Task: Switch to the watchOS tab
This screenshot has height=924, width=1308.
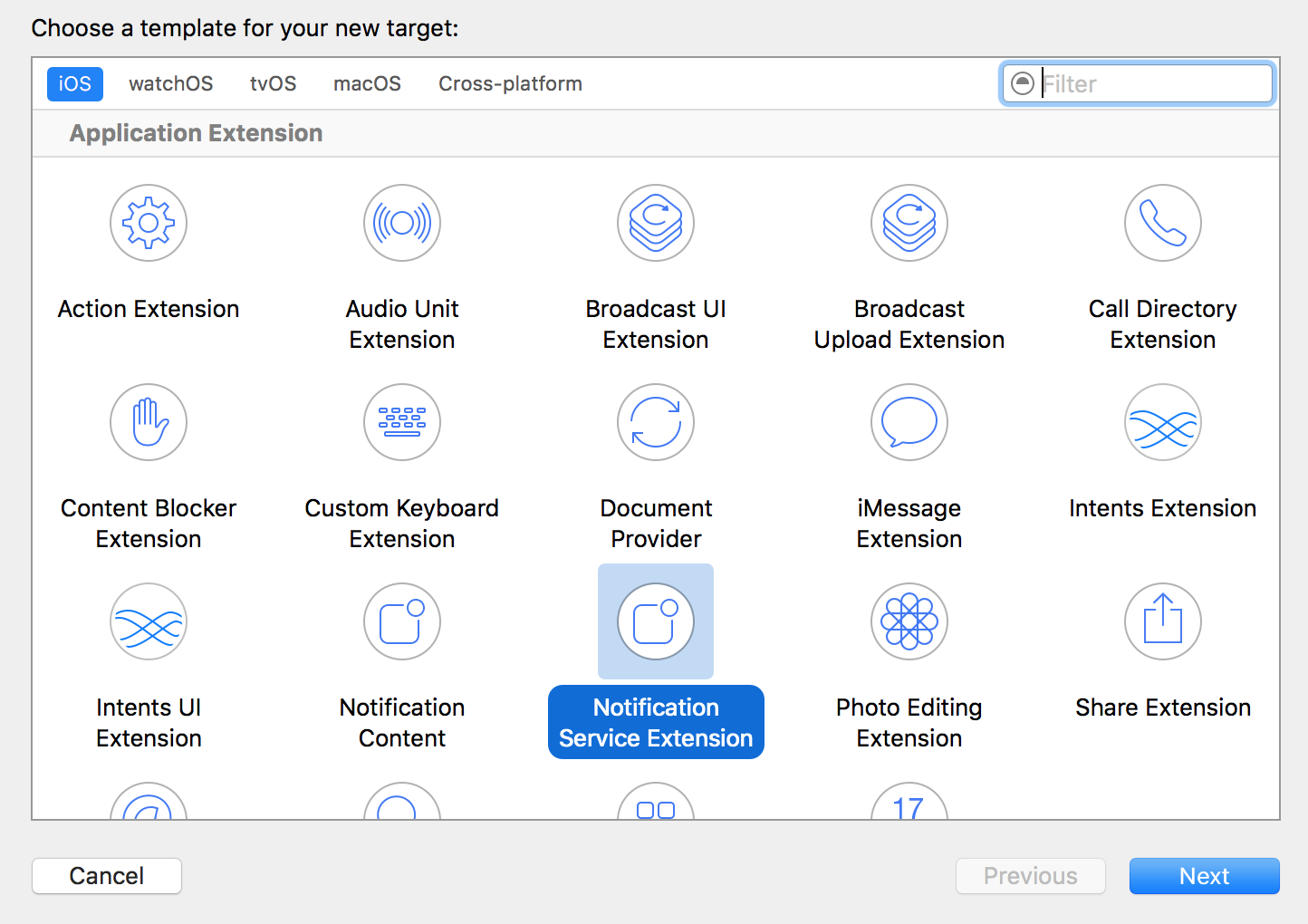Action: 170,83
